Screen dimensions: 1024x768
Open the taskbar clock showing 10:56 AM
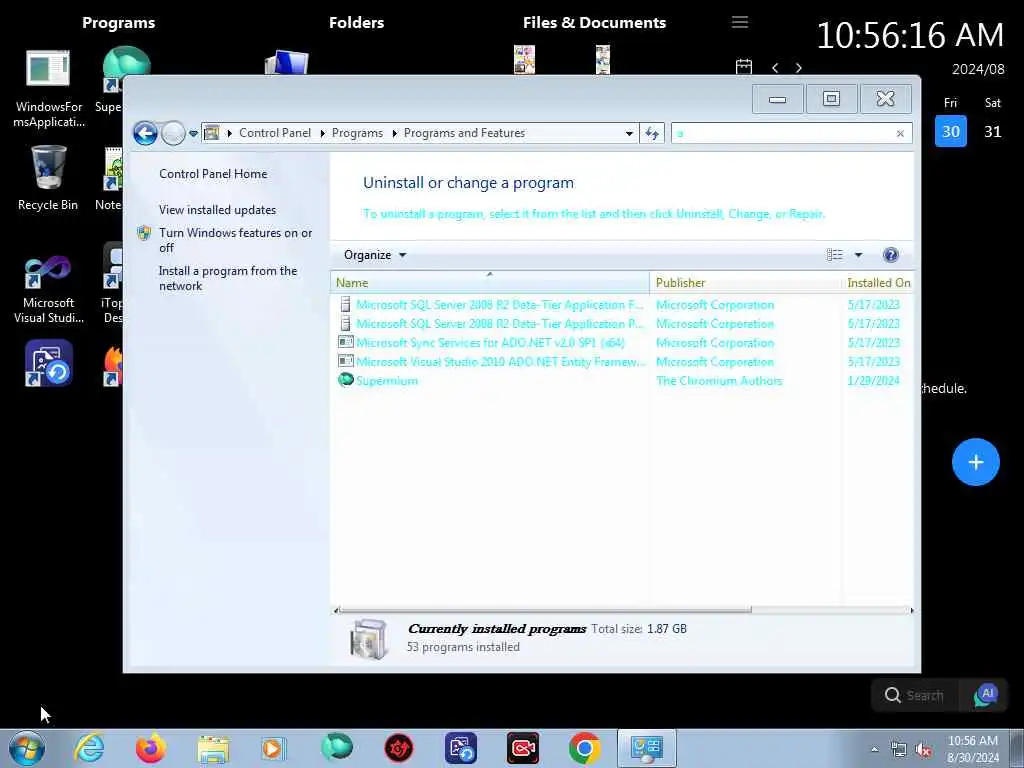(x=973, y=749)
